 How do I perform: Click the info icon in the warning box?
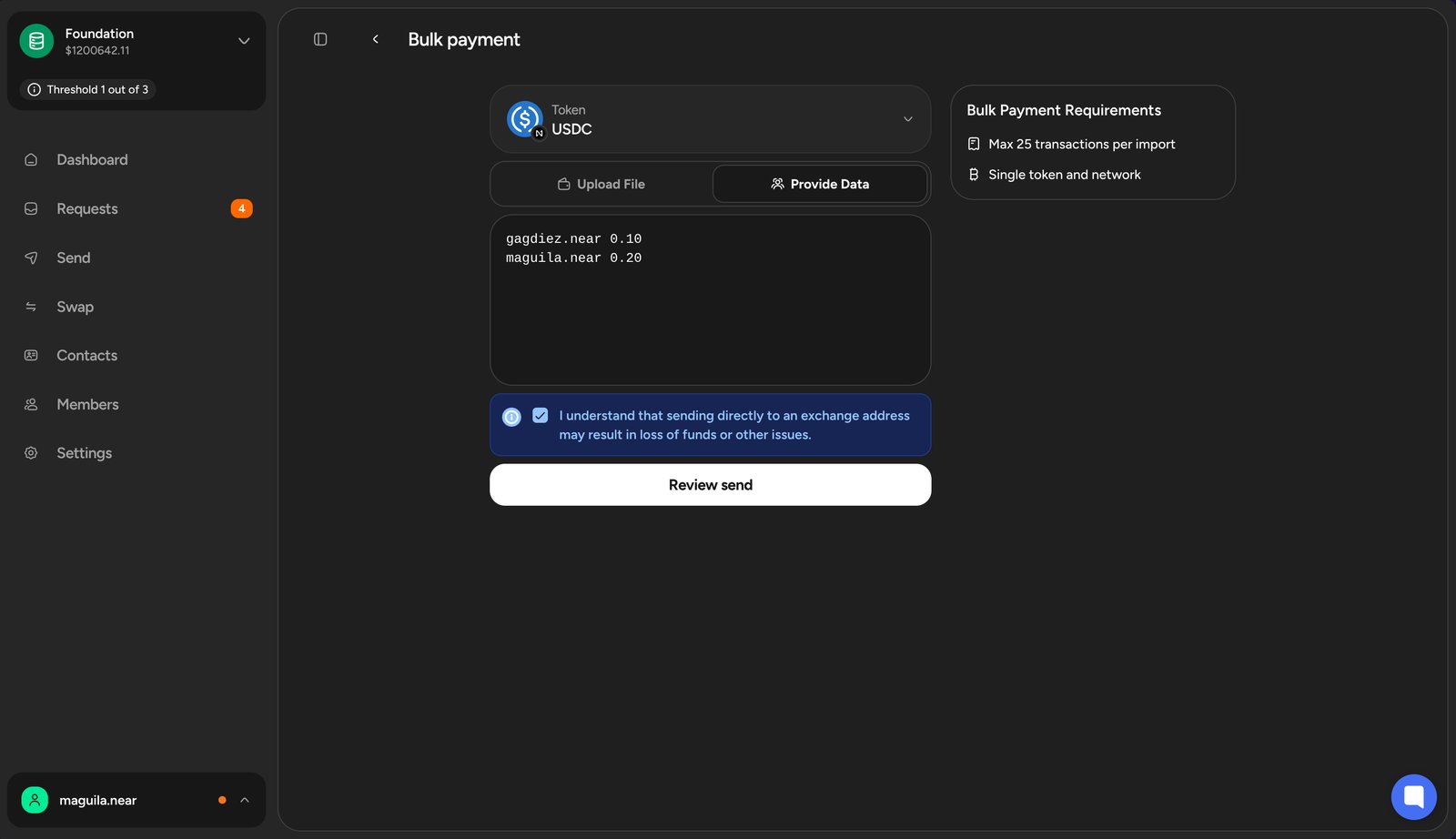pyautogui.click(x=511, y=417)
